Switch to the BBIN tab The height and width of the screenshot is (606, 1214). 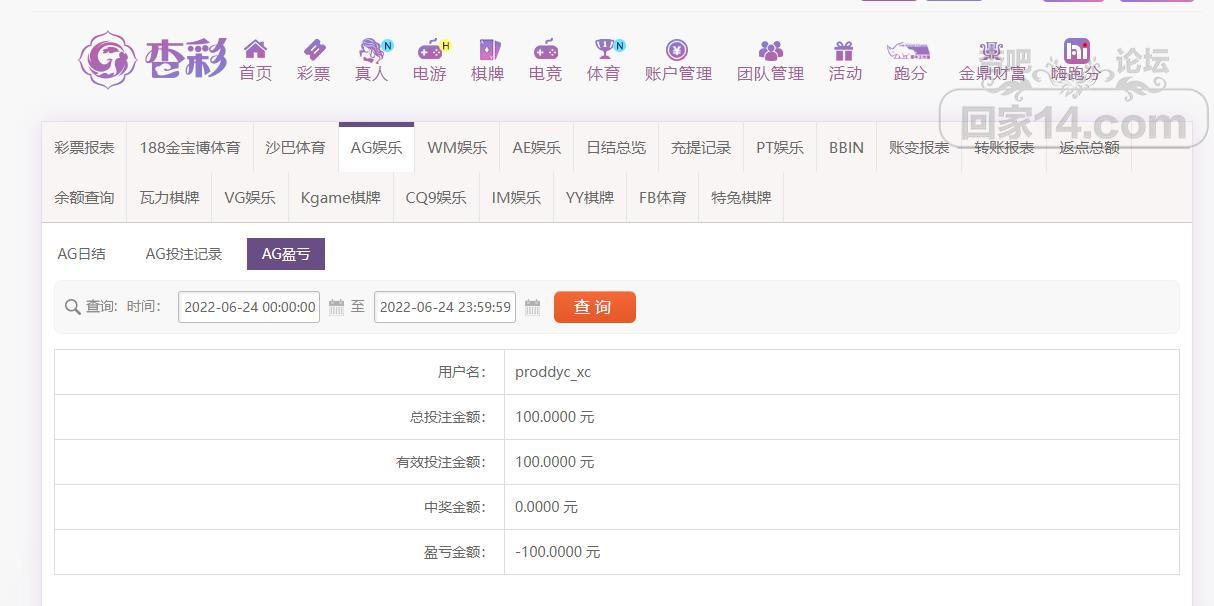click(846, 147)
